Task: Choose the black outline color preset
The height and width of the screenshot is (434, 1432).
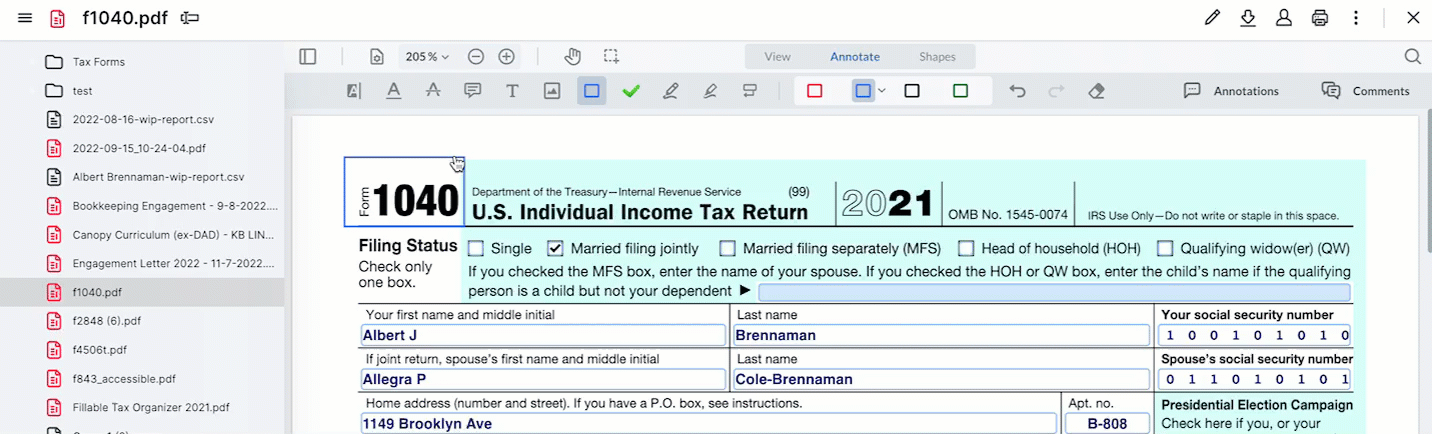Action: click(912, 91)
